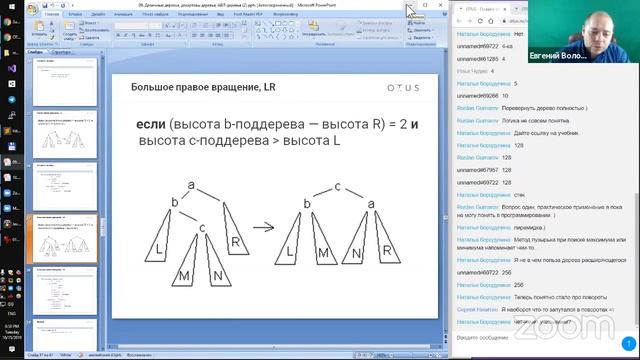Paste with the Вставить clipboard button
Screen dimensions: 640x360
[x=39, y=30]
